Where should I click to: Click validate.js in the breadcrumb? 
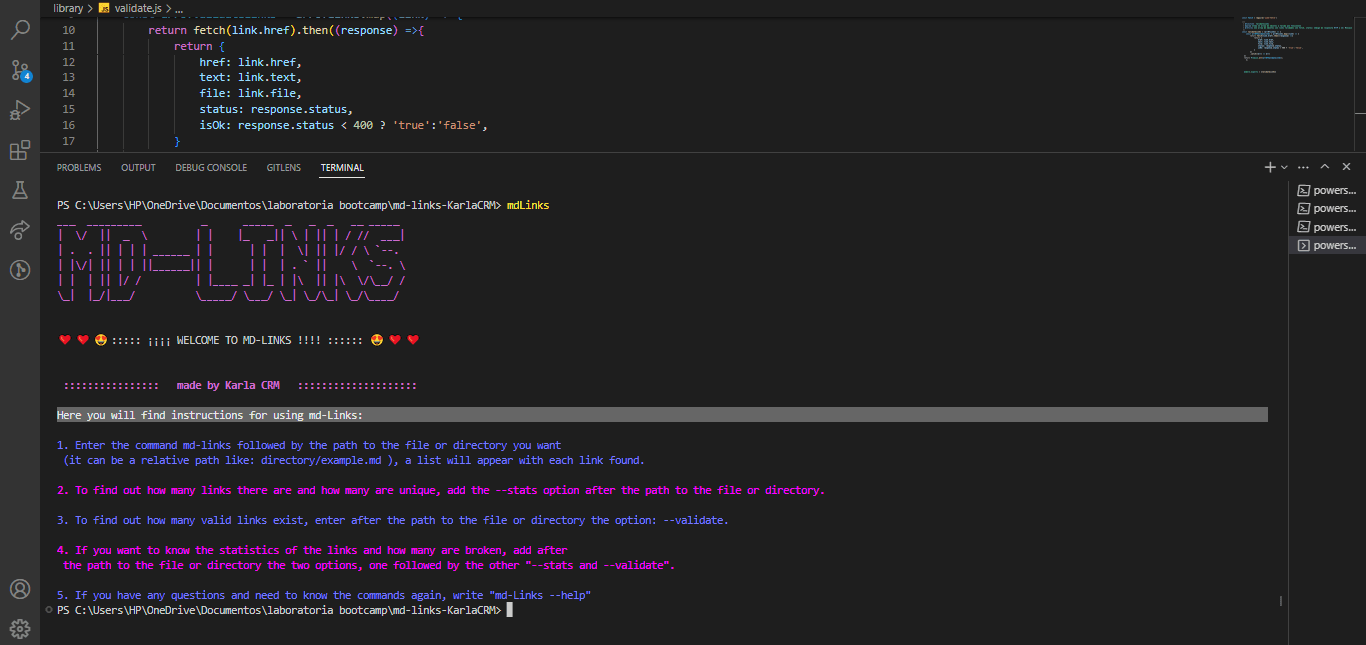[137, 8]
